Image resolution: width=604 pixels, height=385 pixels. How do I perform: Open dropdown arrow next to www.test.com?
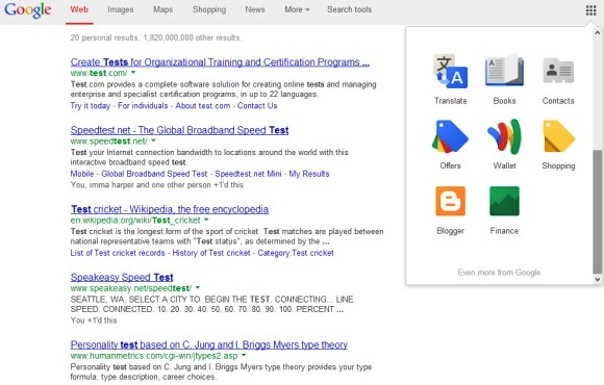(133, 72)
